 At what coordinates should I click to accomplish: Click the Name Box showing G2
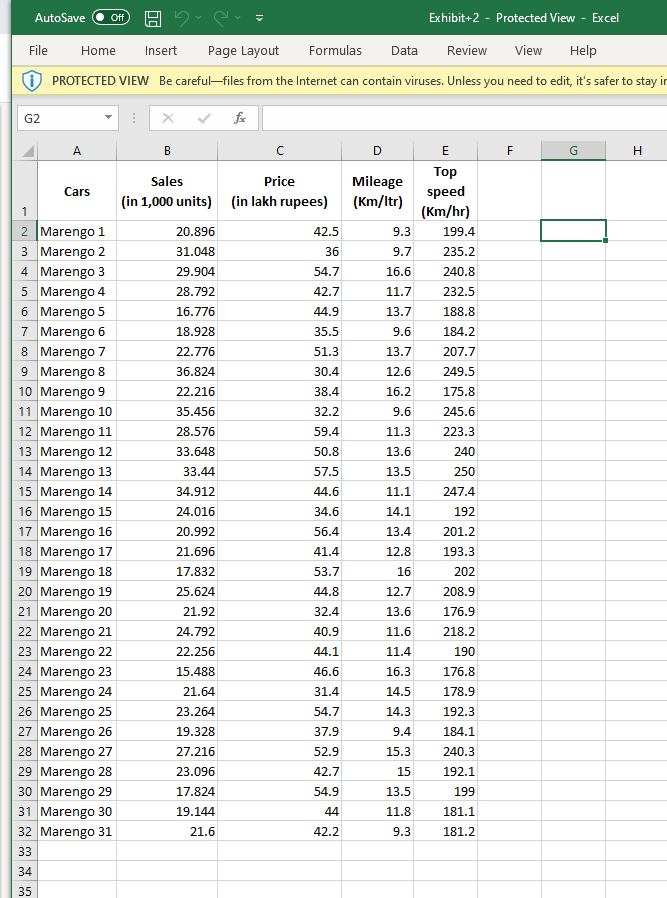click(x=60, y=118)
